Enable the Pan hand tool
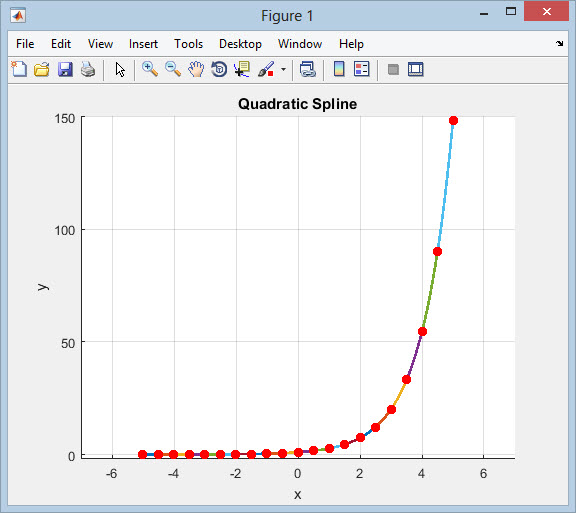The height and width of the screenshot is (513, 576). (196, 69)
